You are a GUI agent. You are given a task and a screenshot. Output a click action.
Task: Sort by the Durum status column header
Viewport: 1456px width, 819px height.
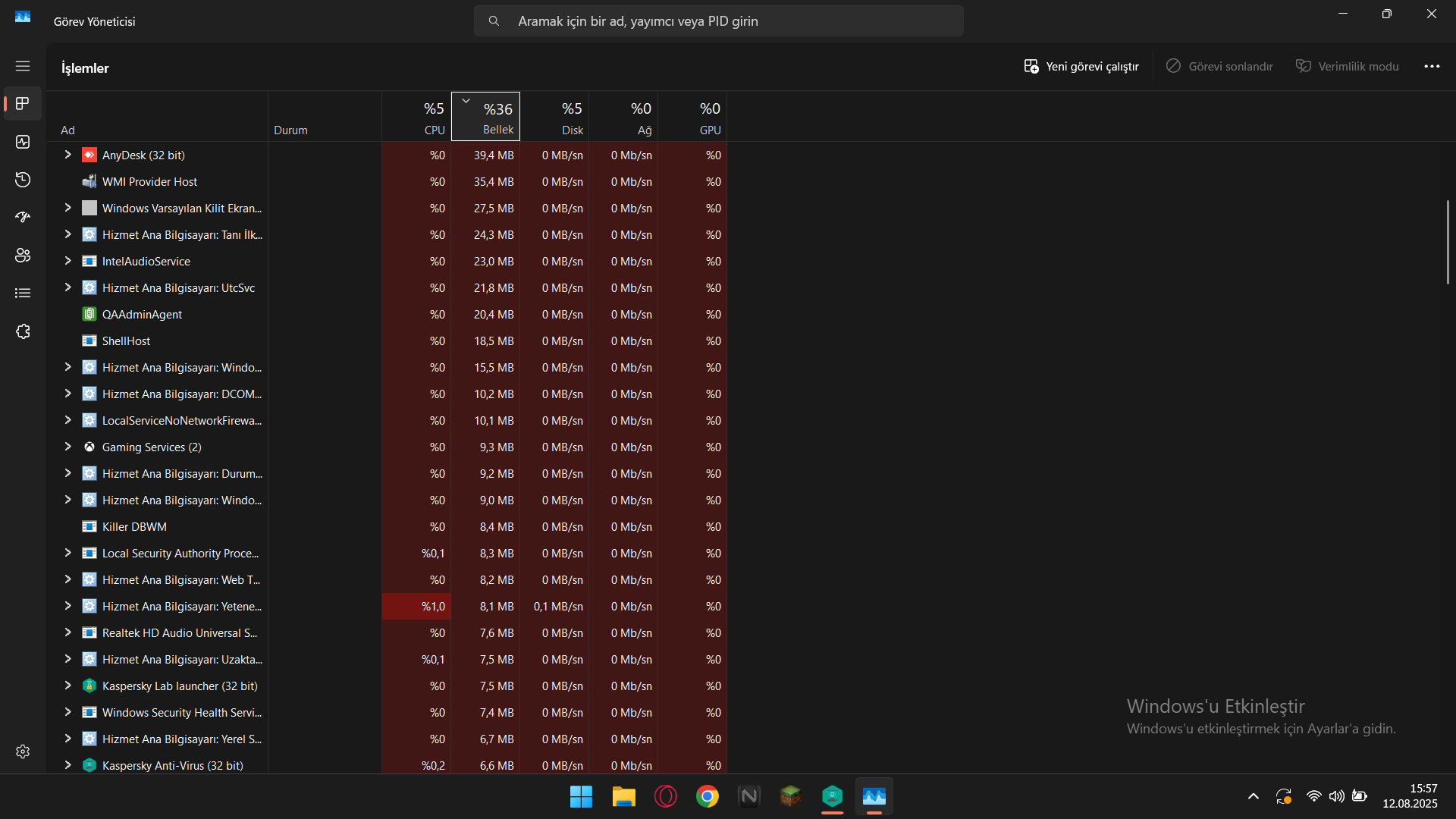(325, 117)
